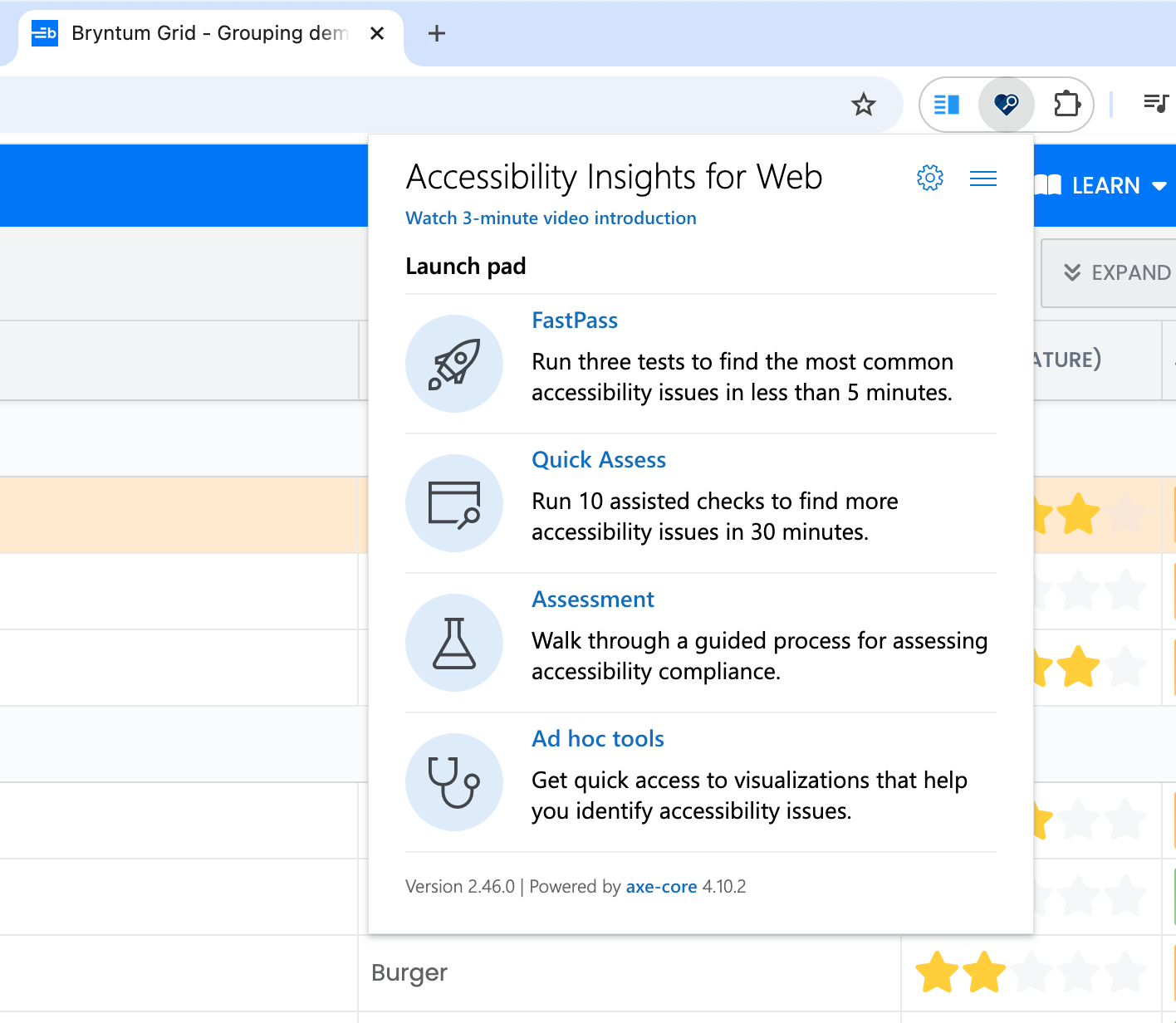Open the axe-core link
1176x1023 pixels.
point(661,887)
